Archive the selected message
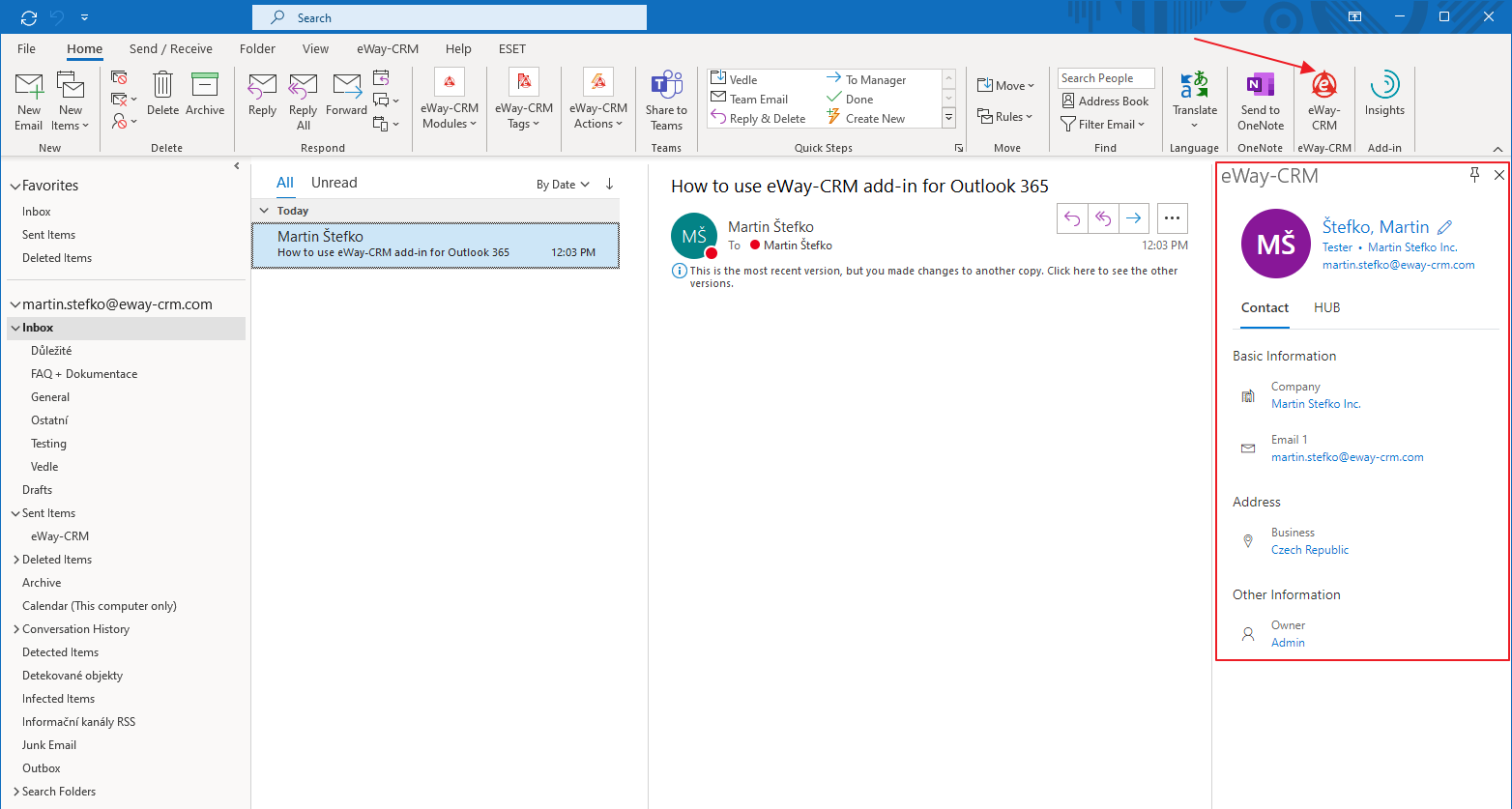This screenshot has width=1512, height=809. (205, 95)
